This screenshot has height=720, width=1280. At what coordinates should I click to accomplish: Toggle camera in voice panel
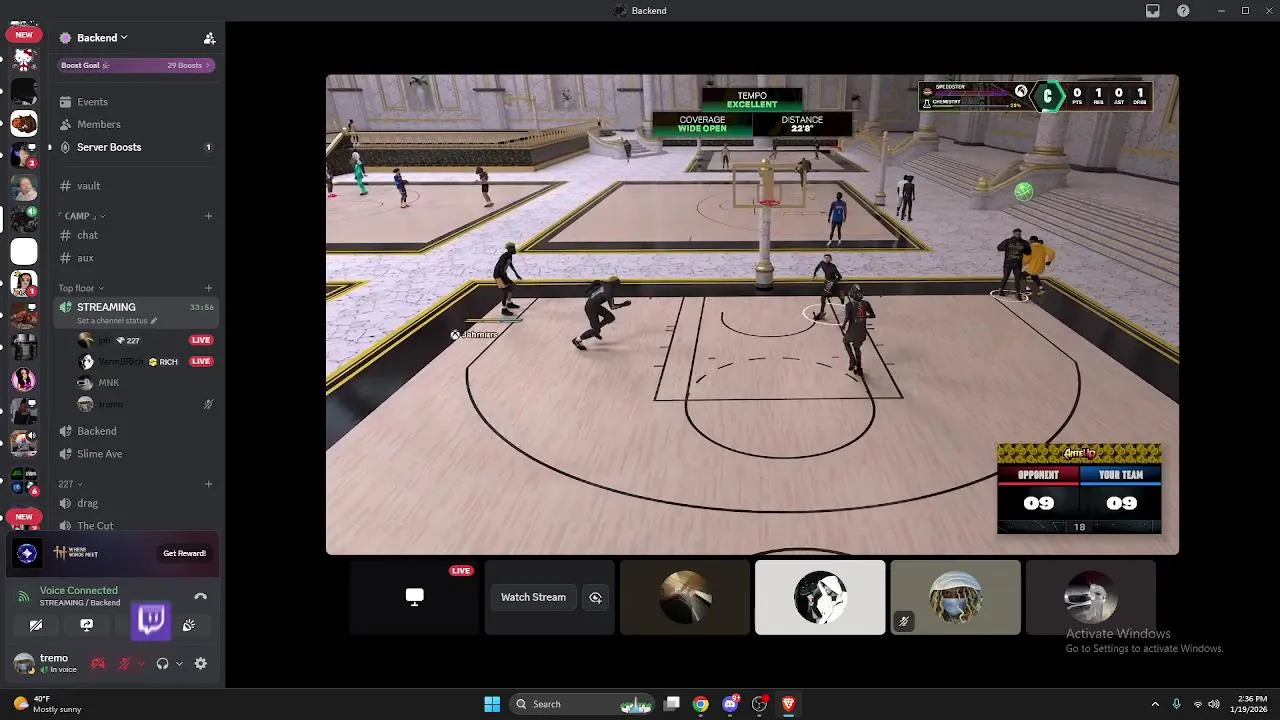pos(36,625)
